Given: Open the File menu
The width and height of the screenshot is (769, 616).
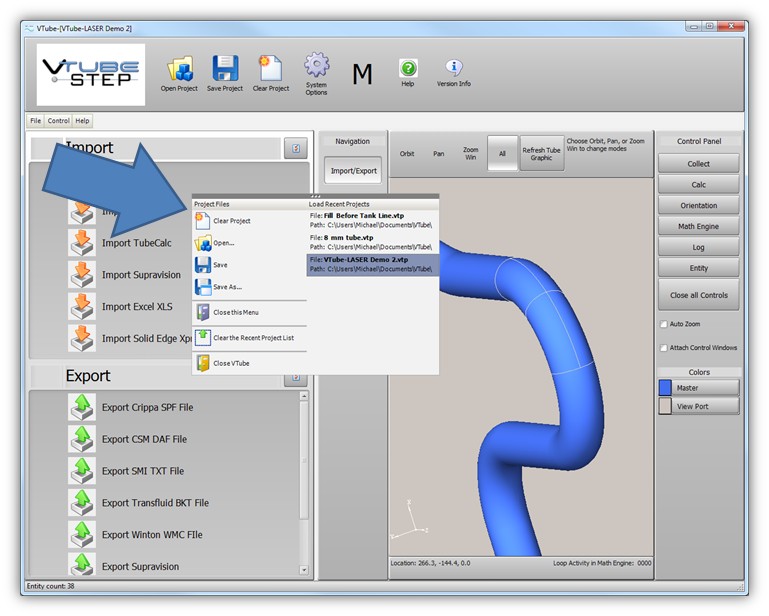Looking at the screenshot, I should pyautogui.click(x=36, y=121).
